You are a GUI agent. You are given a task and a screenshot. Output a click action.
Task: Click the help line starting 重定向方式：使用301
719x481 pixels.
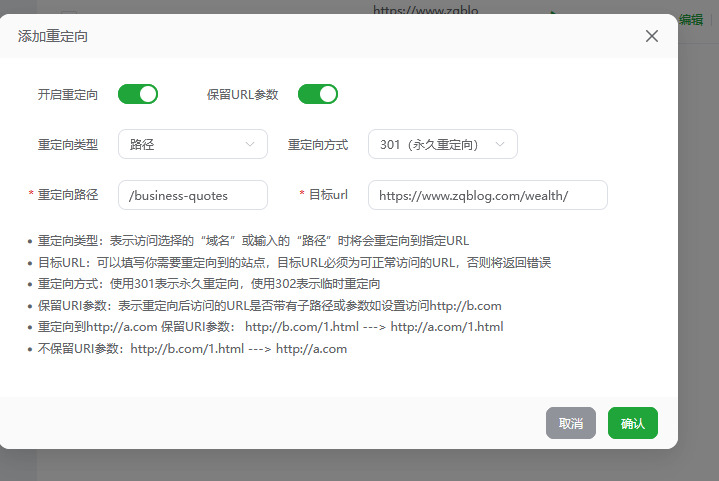tap(209, 284)
